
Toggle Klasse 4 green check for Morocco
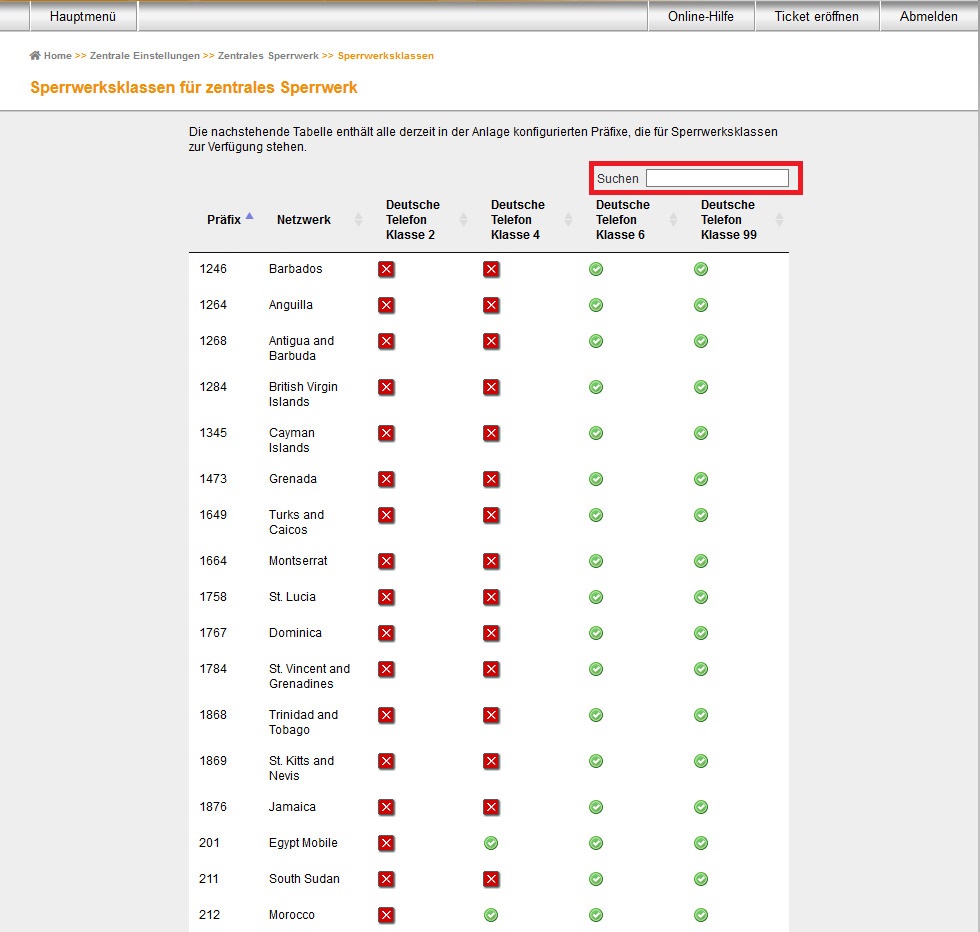[491, 916]
